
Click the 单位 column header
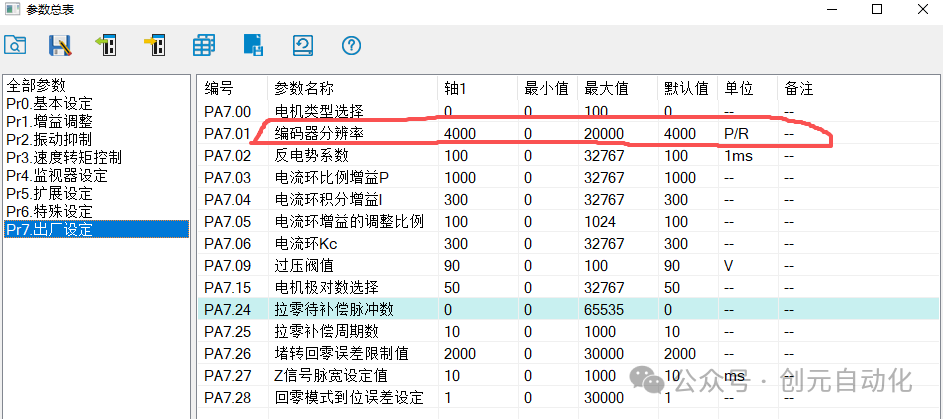(x=739, y=88)
